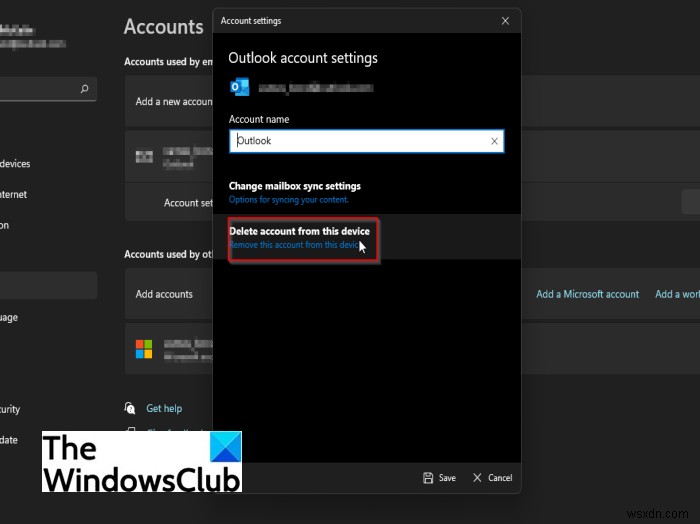700x524 pixels.
Task: Click the search magnifier icon in Settings
Action: 84,89
